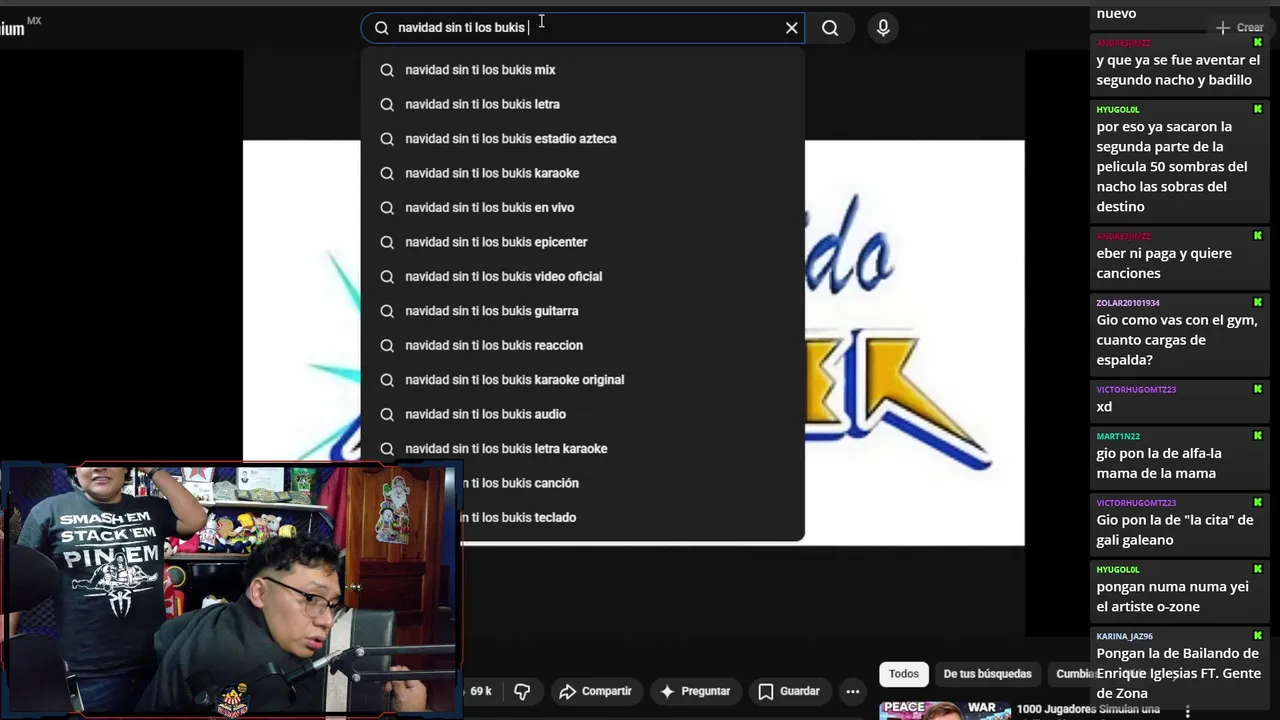Choose suggestion ending in 'guitarra'
The height and width of the screenshot is (720, 1280).
click(x=583, y=311)
